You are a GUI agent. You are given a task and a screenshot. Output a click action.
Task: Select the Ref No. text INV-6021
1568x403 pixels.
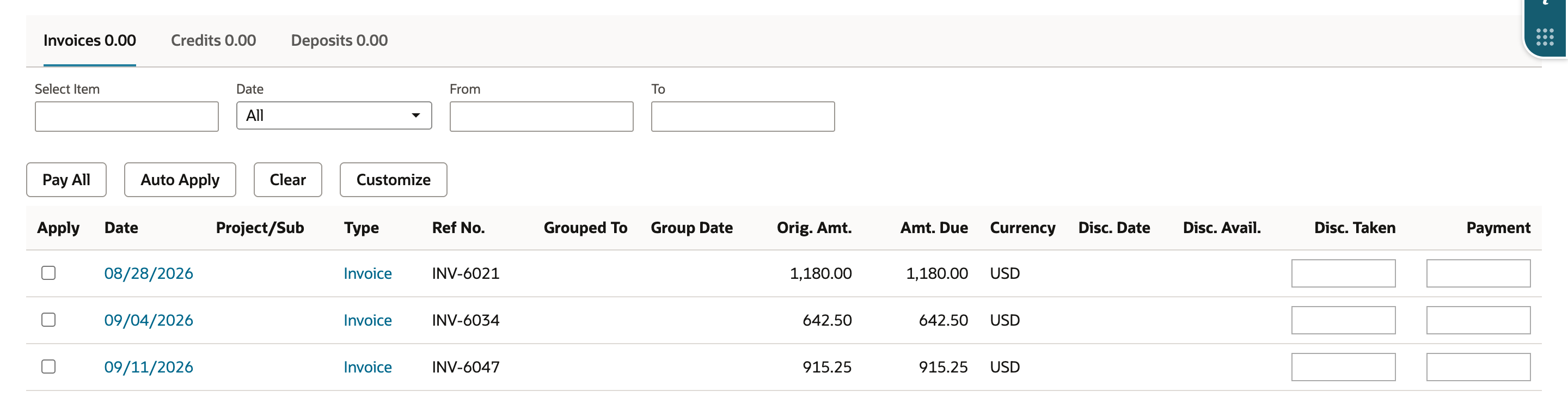465,273
